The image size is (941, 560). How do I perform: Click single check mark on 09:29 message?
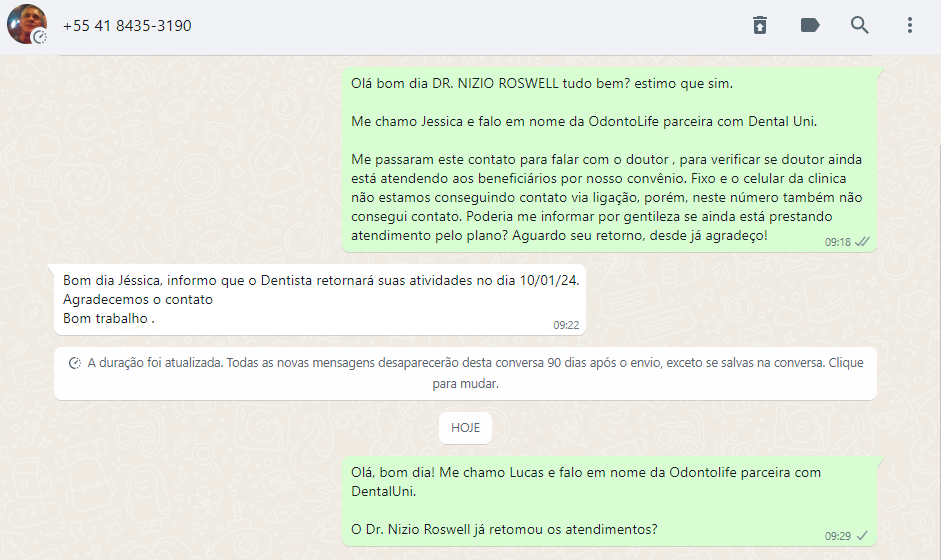click(862, 535)
